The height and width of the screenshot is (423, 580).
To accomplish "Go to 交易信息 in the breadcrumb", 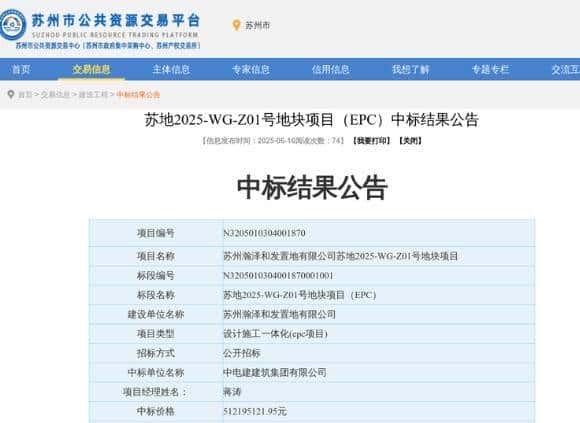I will [x=55, y=95].
